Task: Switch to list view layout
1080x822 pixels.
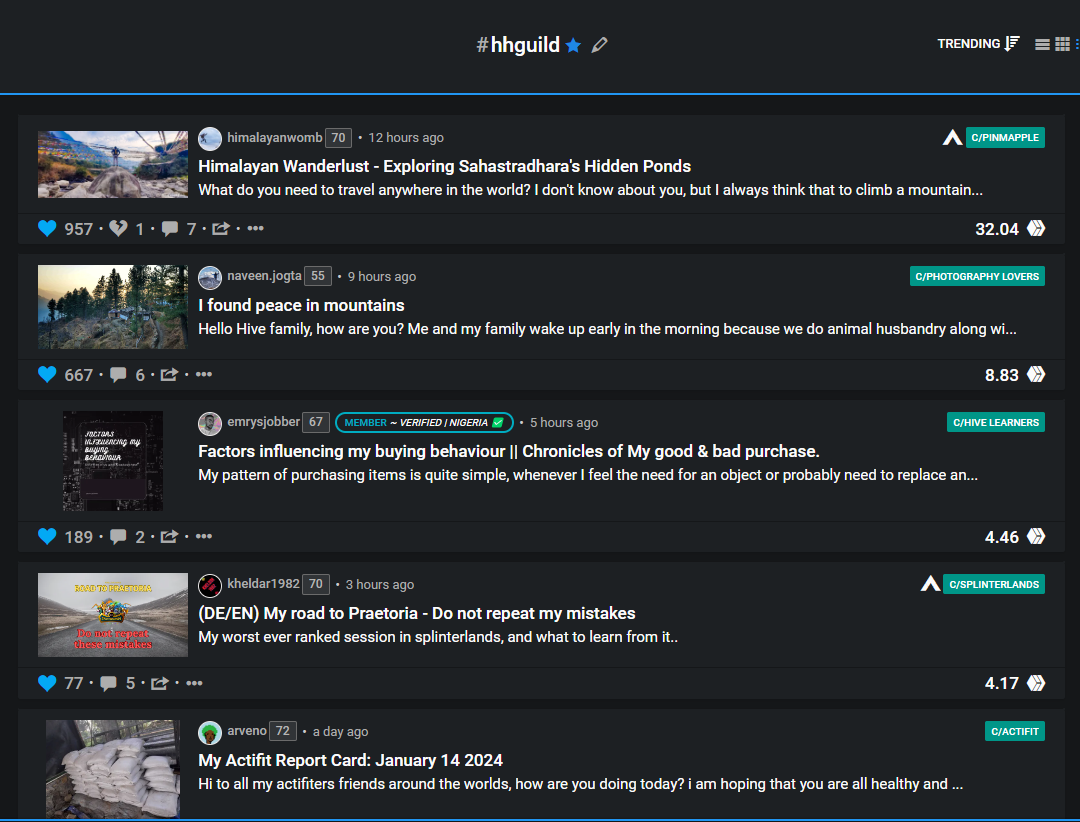Action: pos(1042,44)
